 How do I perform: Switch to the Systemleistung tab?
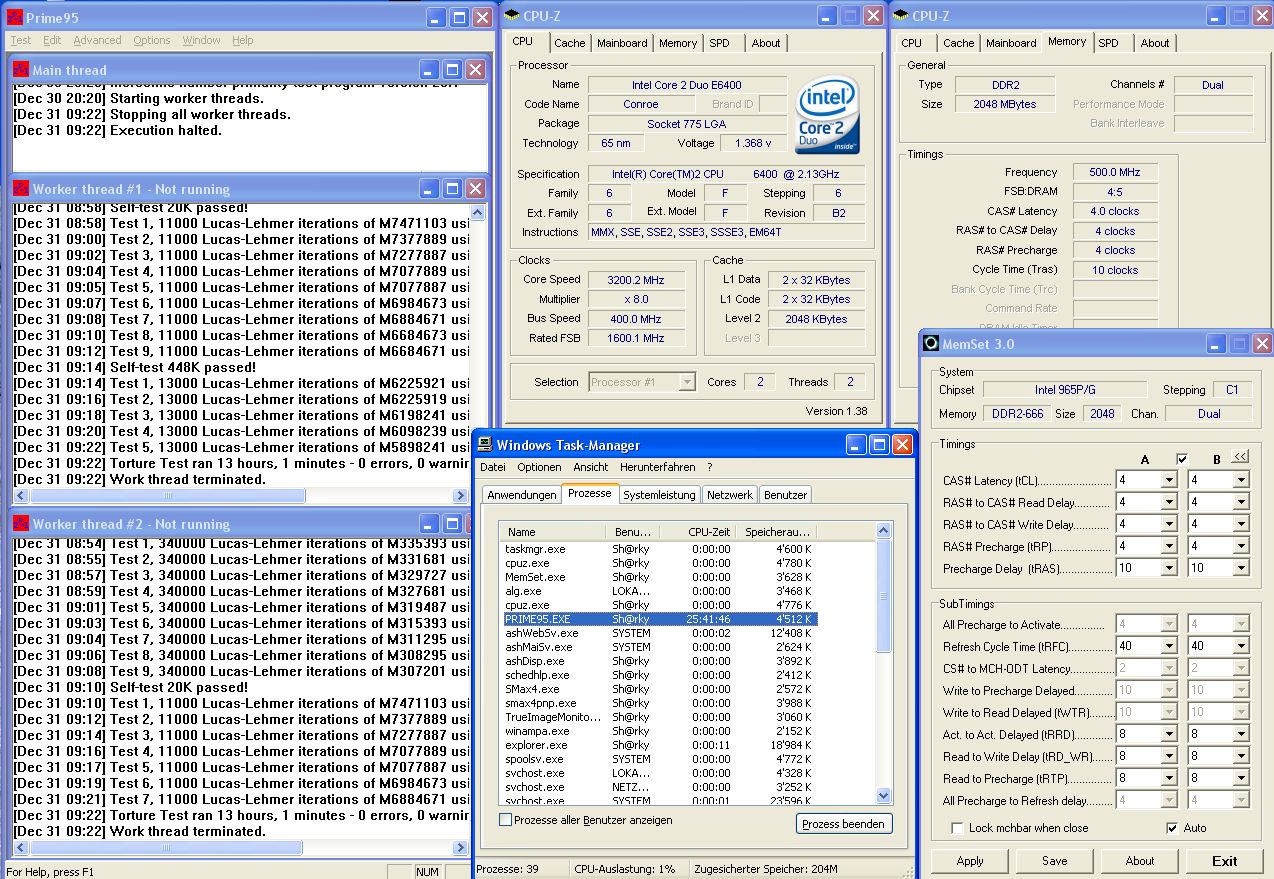[659, 495]
